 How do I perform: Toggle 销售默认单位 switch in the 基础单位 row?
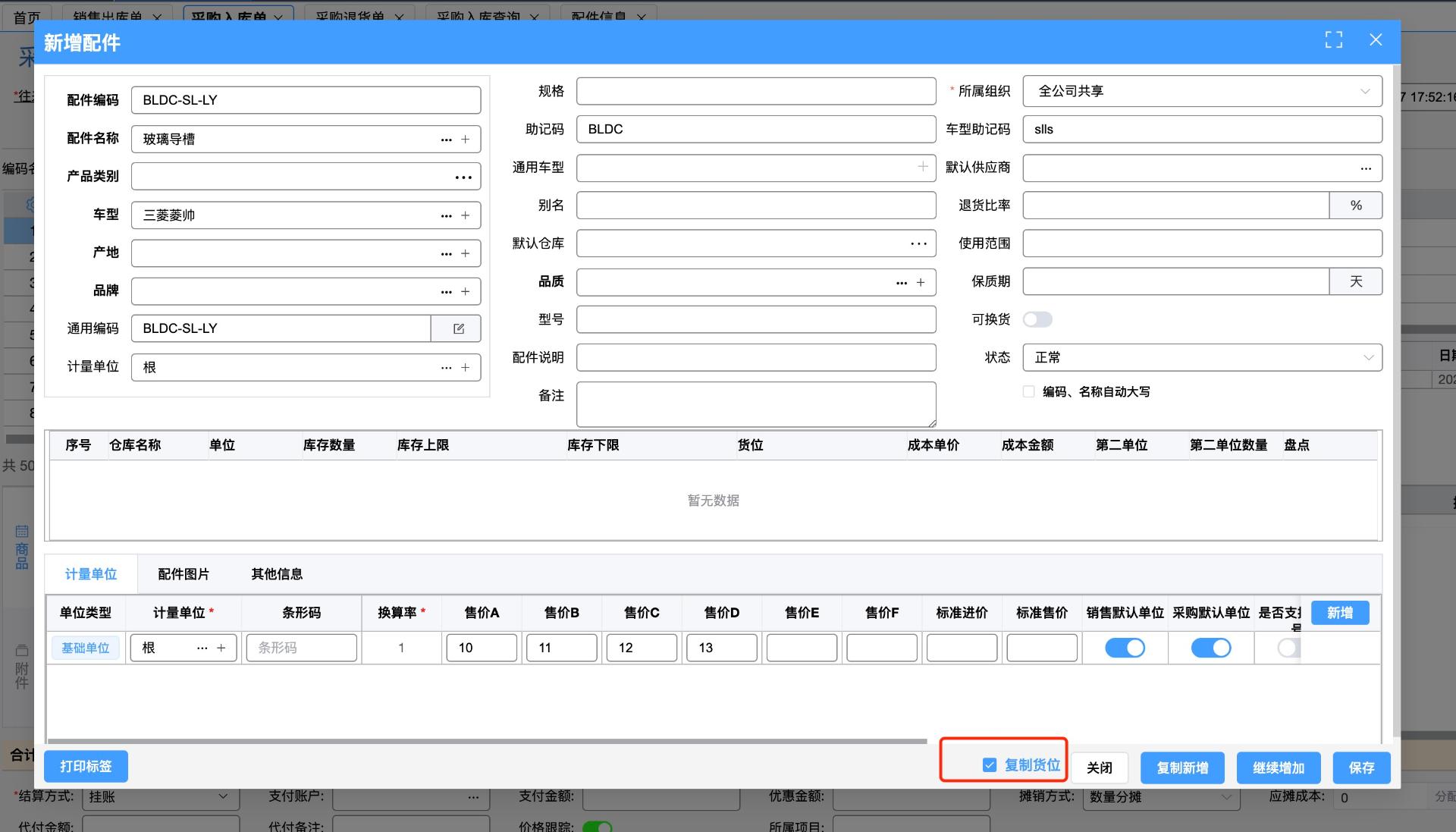pyautogui.click(x=1125, y=648)
